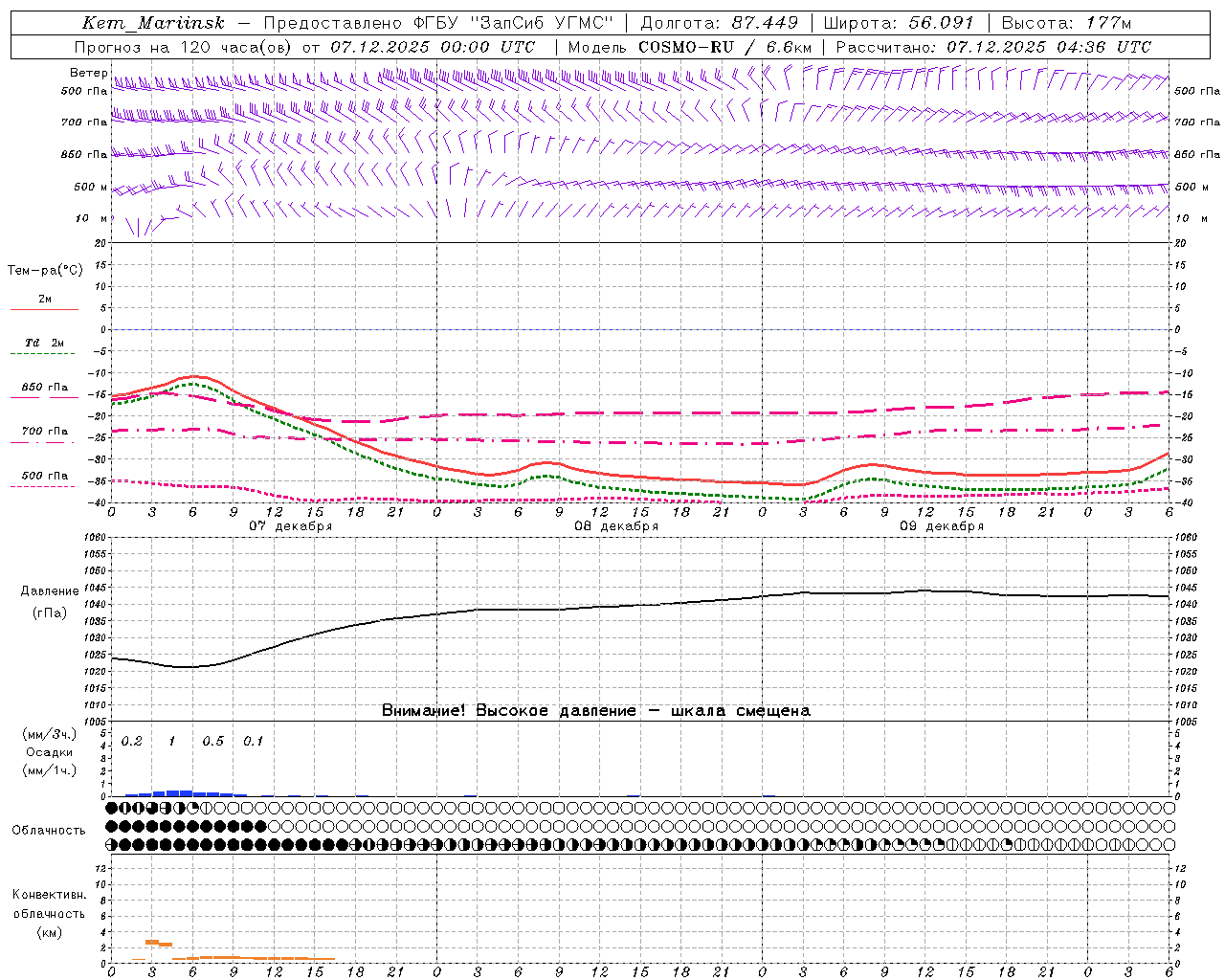Viewport: 1225px width, 980px height.
Task: Click the Kem_Mariinsk station name in header
Action: [x=153, y=23]
